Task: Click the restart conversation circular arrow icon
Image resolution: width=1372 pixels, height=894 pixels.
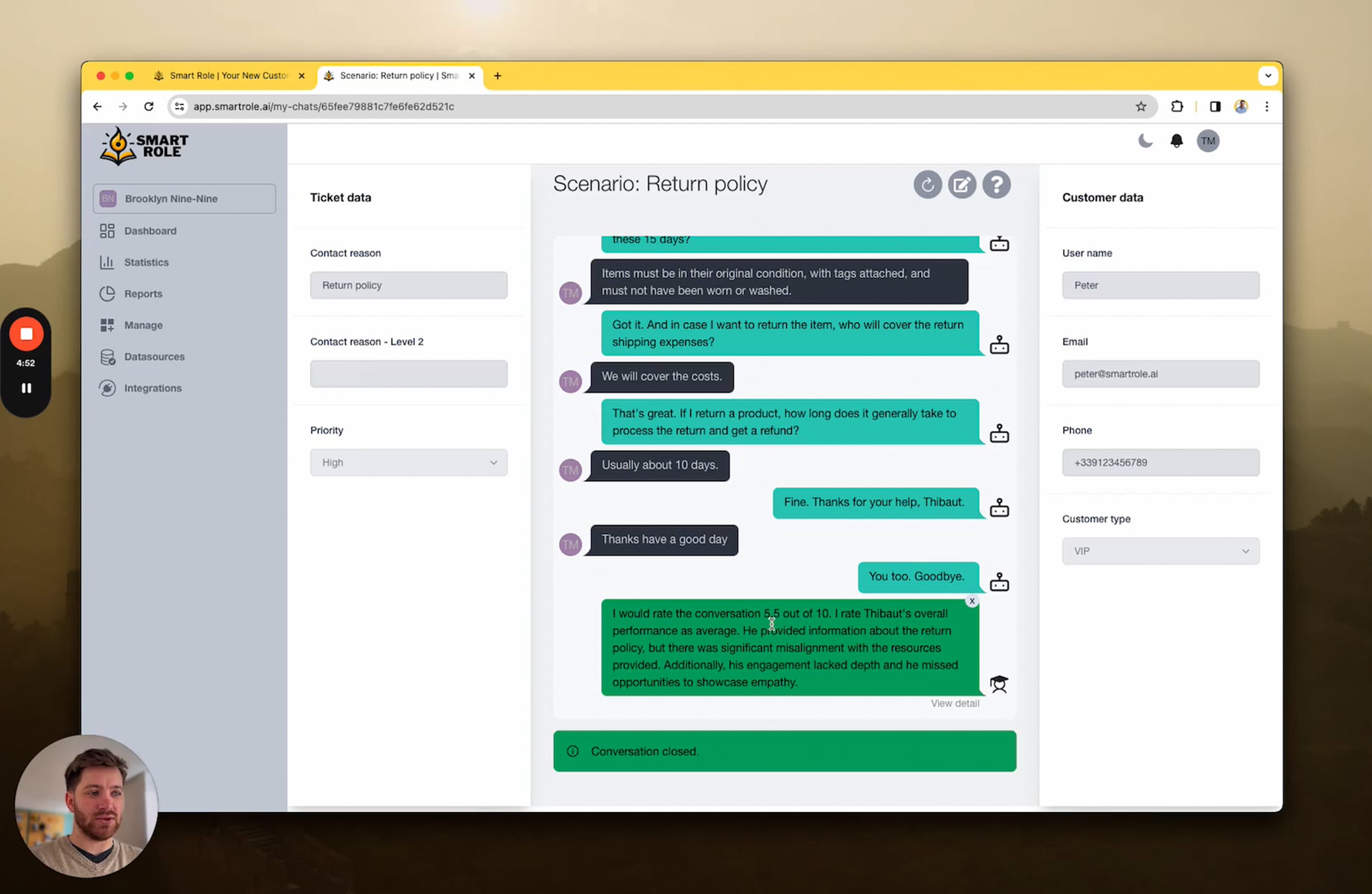Action: [927, 185]
